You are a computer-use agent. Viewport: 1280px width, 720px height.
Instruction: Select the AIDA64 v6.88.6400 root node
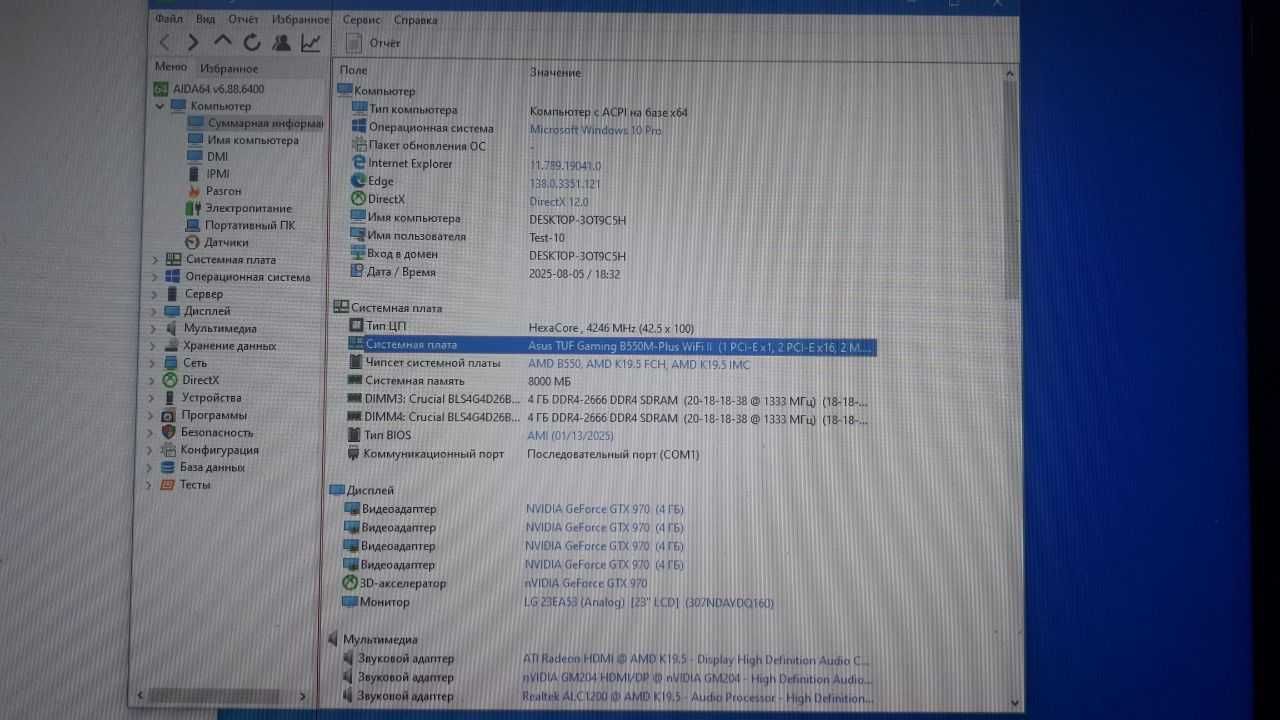(209, 88)
